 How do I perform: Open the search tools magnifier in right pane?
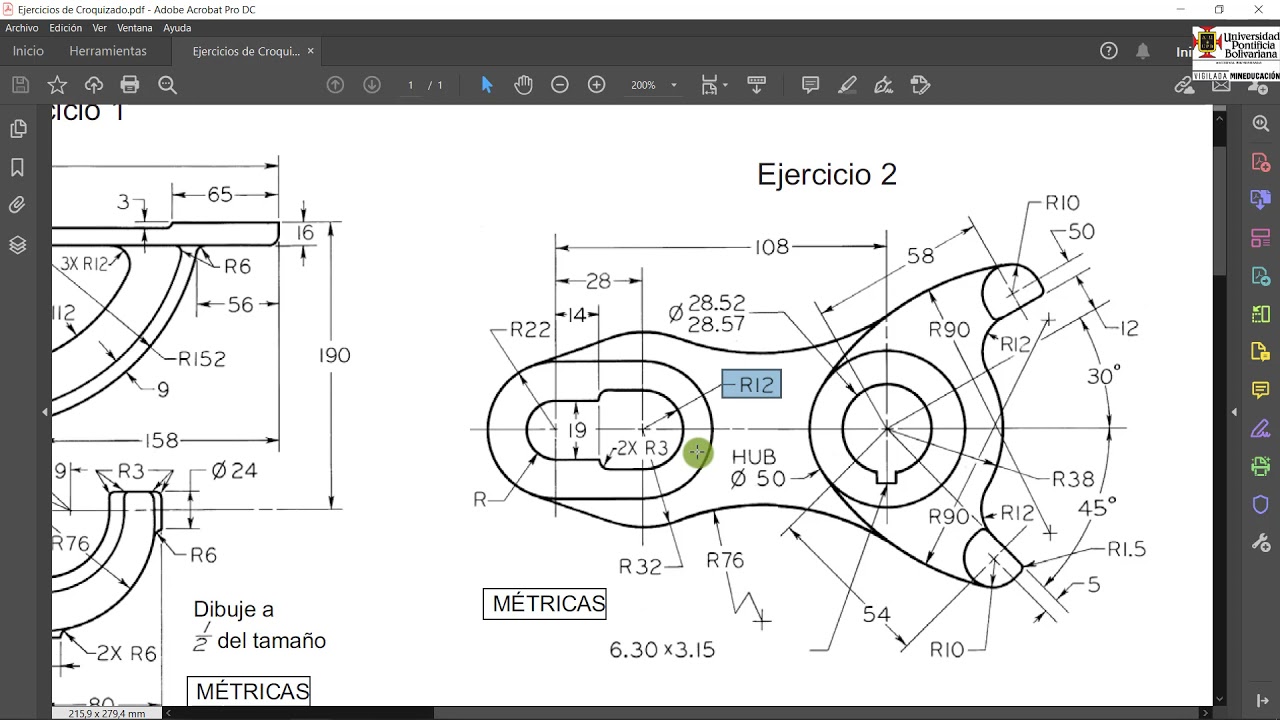pyautogui.click(x=1260, y=124)
